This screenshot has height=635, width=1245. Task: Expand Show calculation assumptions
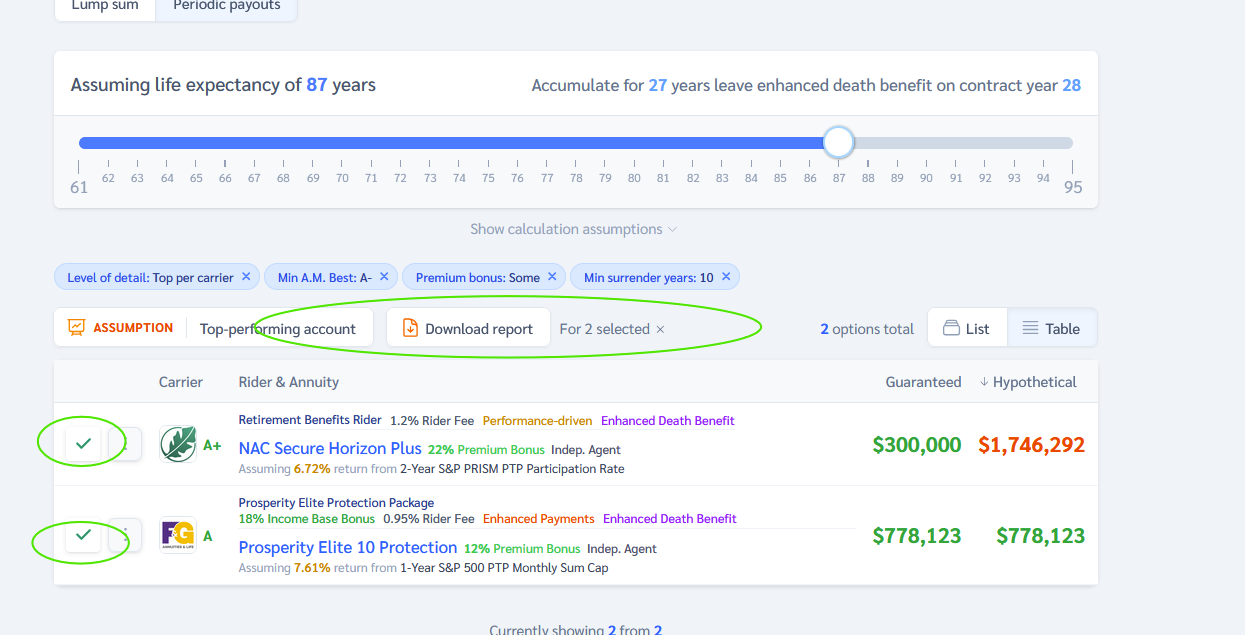(574, 229)
